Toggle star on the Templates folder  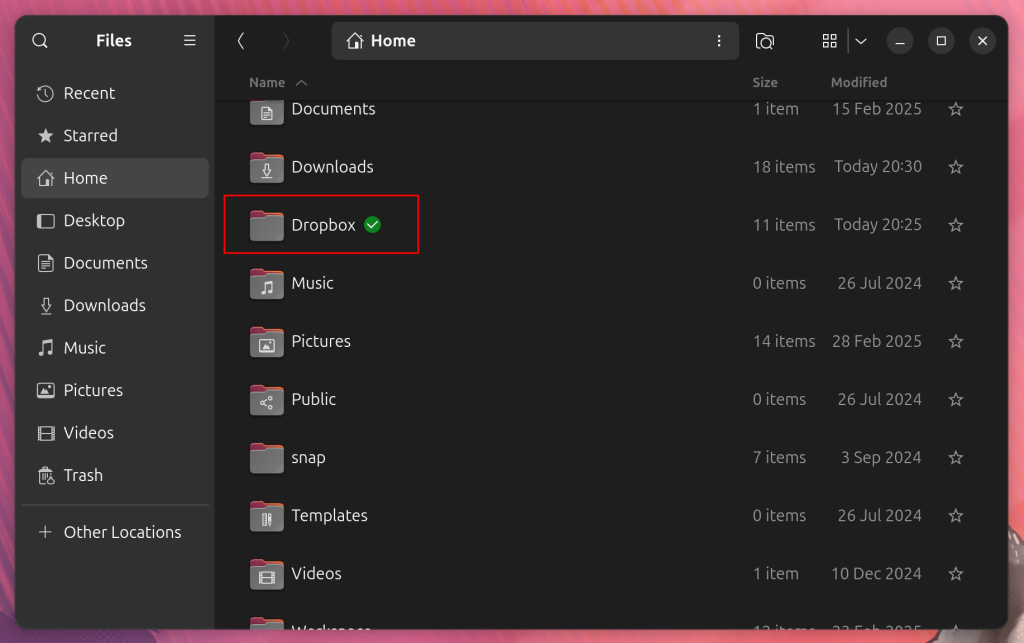point(956,516)
